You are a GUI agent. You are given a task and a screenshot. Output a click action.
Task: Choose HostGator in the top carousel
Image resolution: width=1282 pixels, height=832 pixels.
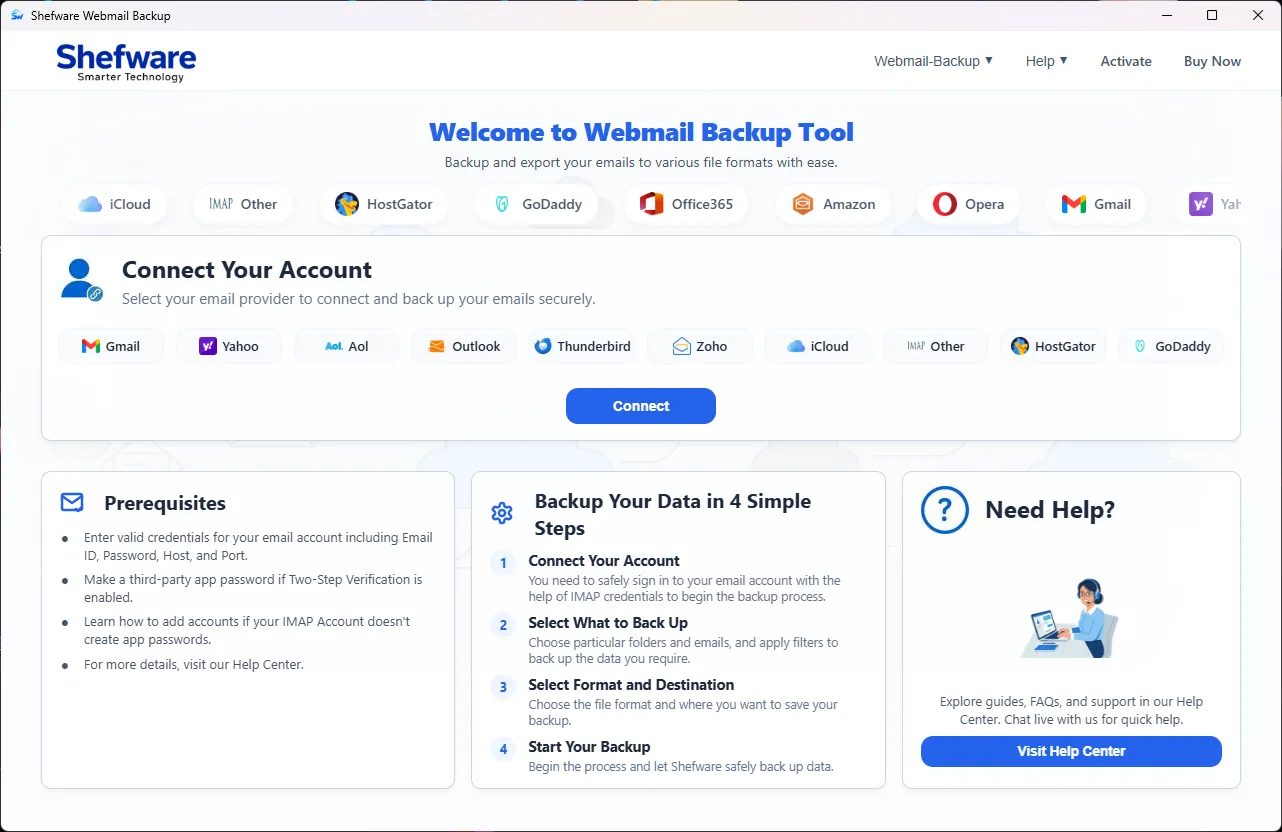click(x=383, y=204)
